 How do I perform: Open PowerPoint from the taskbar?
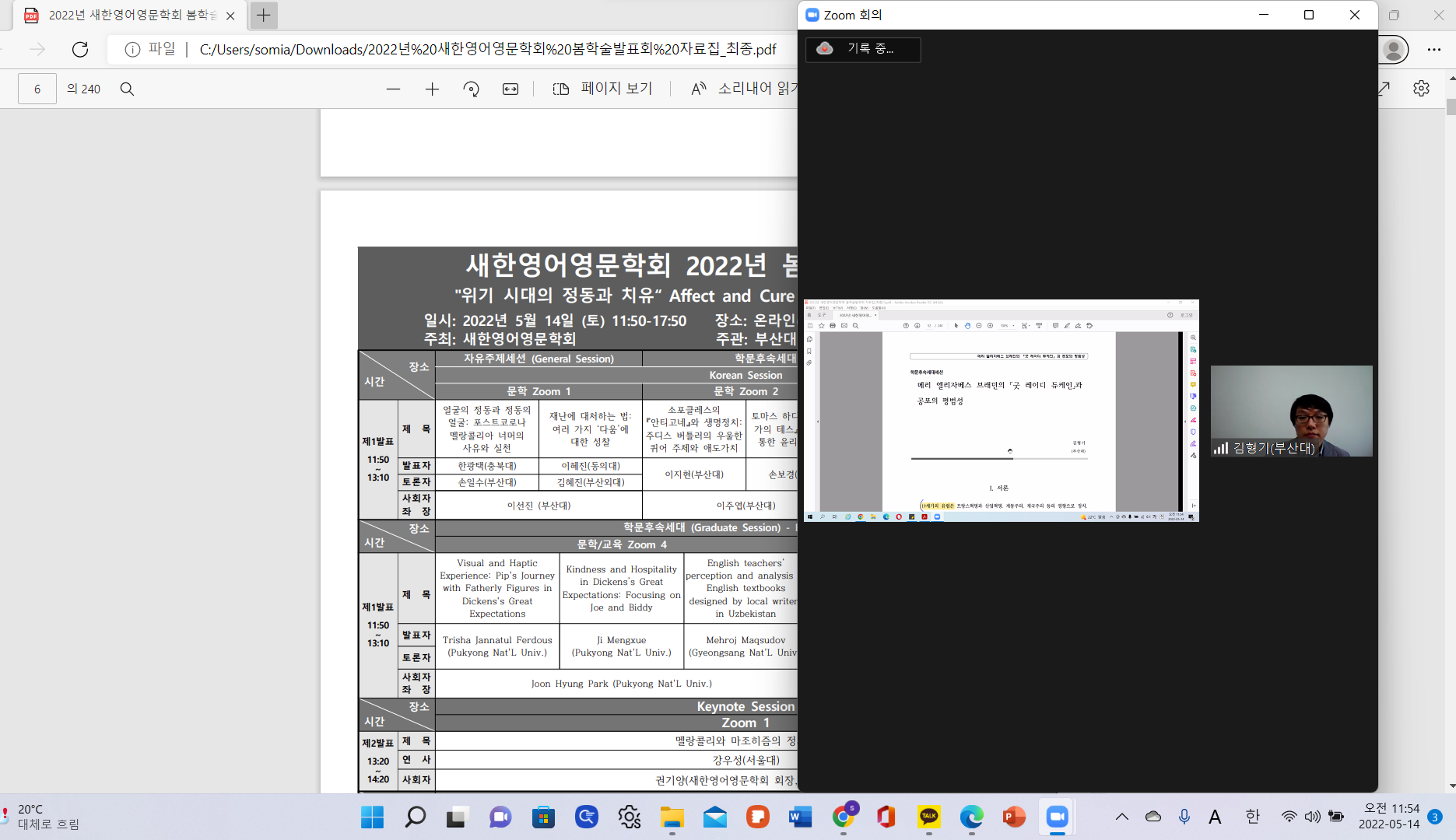[x=1013, y=817]
